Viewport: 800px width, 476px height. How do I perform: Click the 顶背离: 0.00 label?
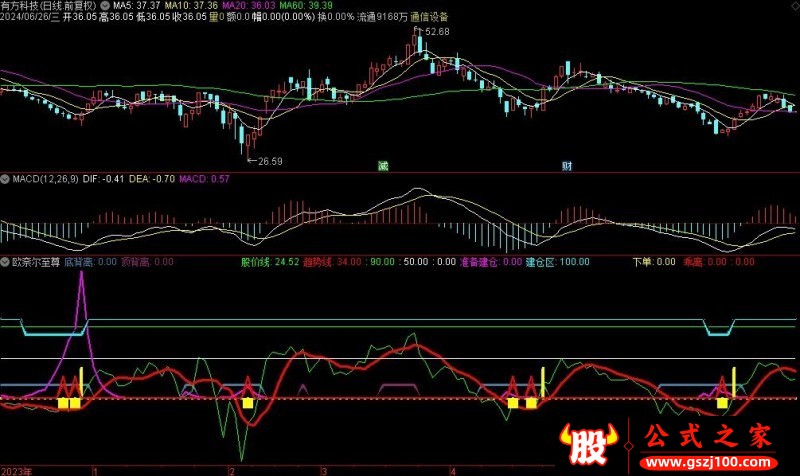pyautogui.click(x=147, y=262)
